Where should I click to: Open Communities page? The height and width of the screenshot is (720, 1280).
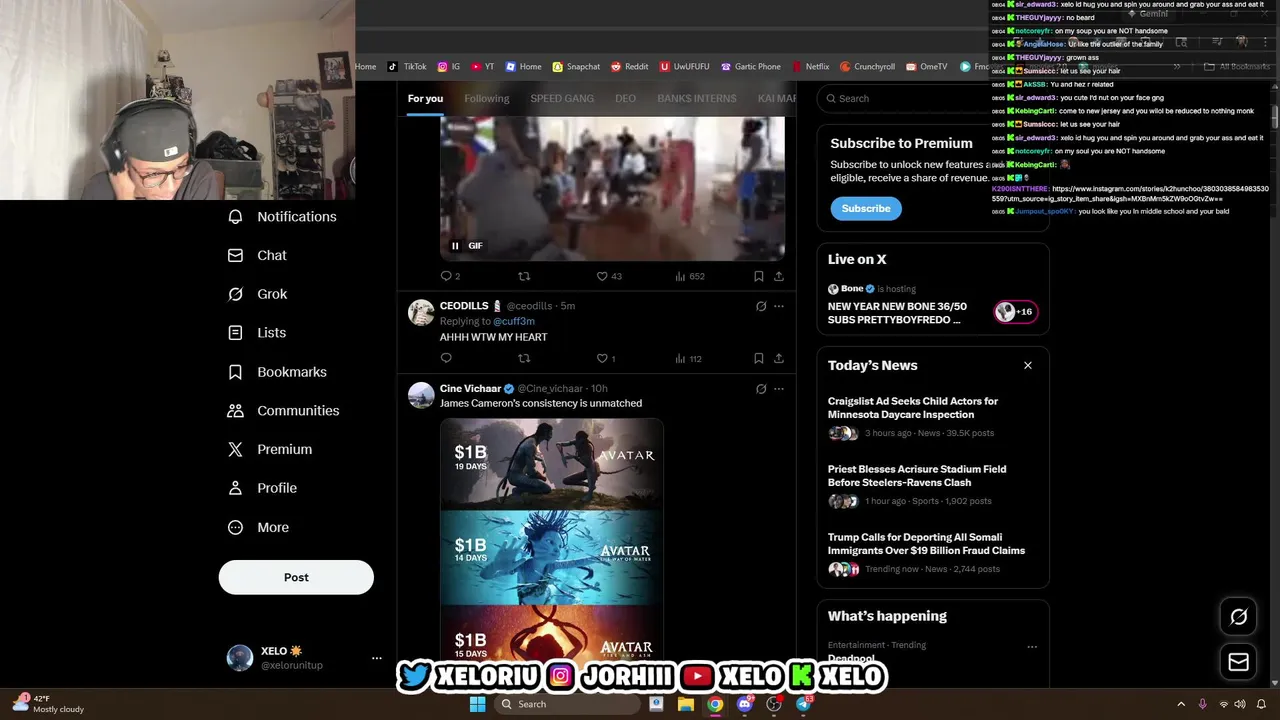click(283, 411)
